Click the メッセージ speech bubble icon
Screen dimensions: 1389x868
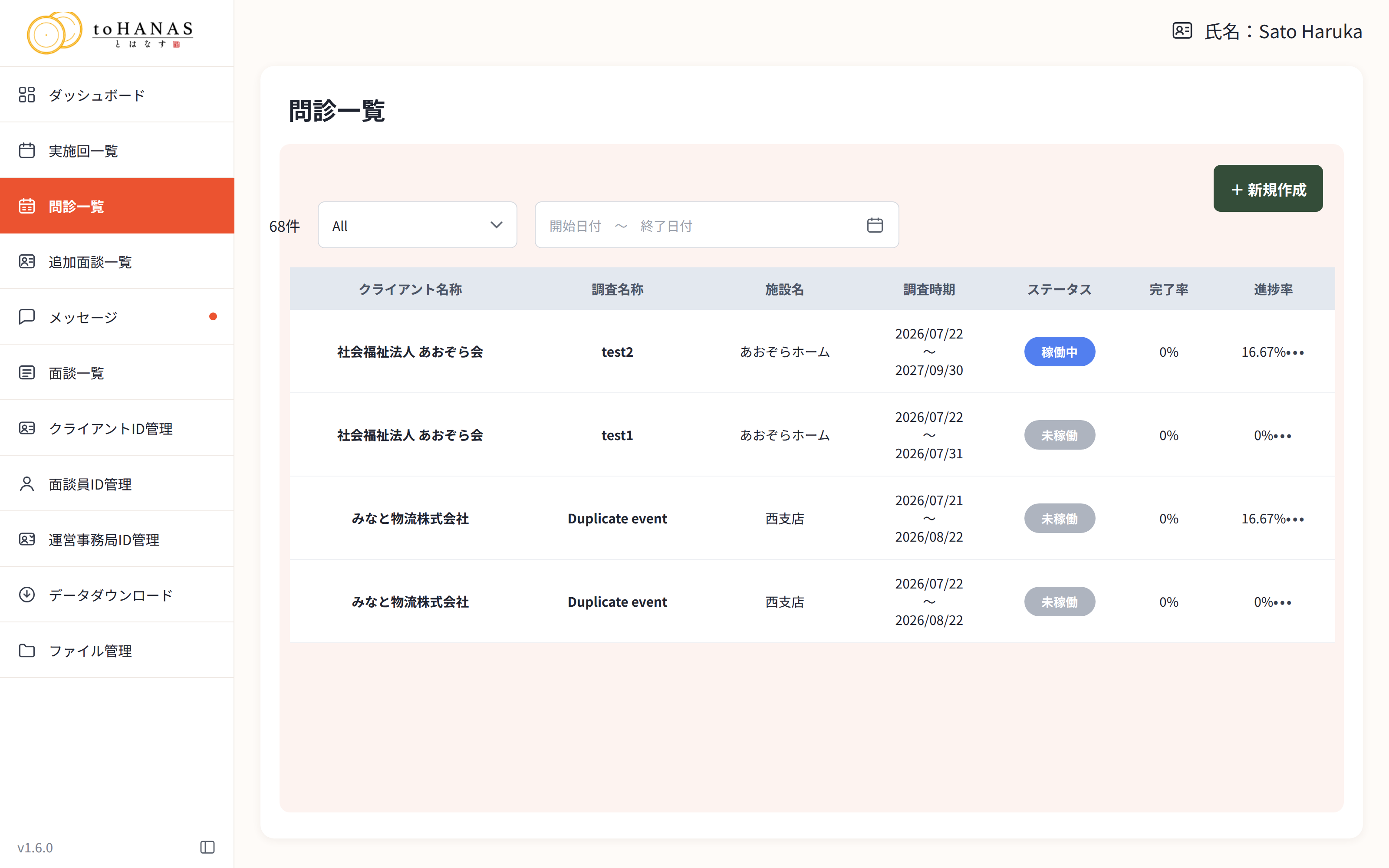(27, 317)
